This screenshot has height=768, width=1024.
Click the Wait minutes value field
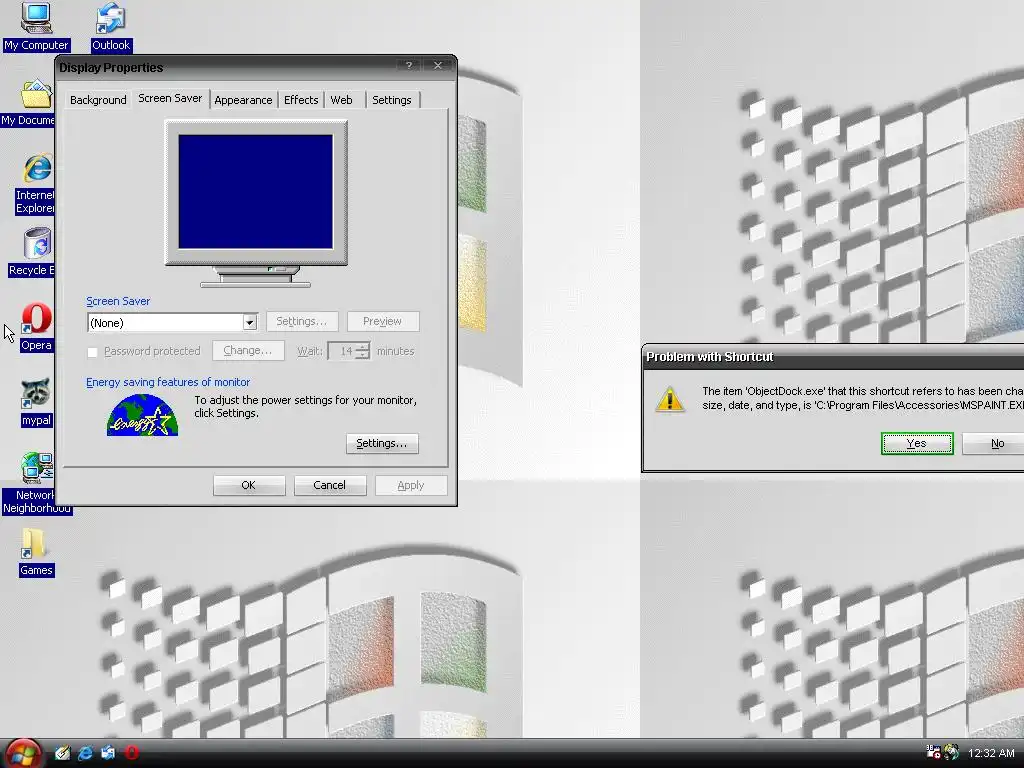tap(342, 351)
